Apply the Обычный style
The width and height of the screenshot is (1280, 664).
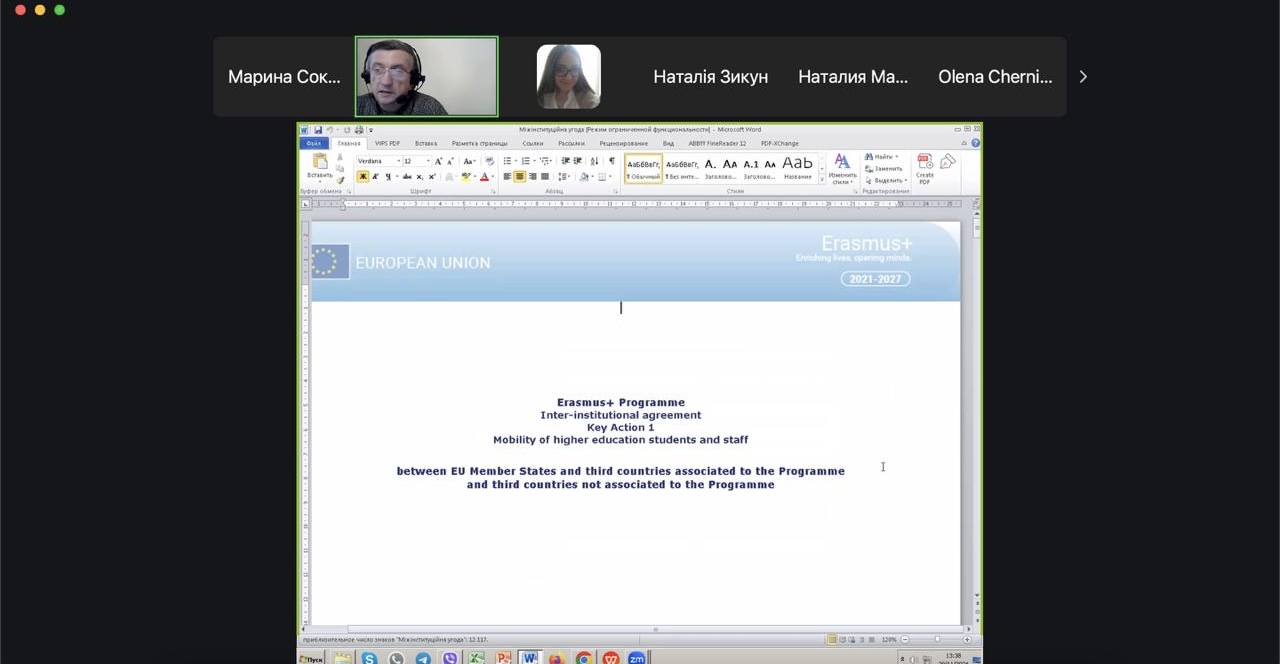644,168
